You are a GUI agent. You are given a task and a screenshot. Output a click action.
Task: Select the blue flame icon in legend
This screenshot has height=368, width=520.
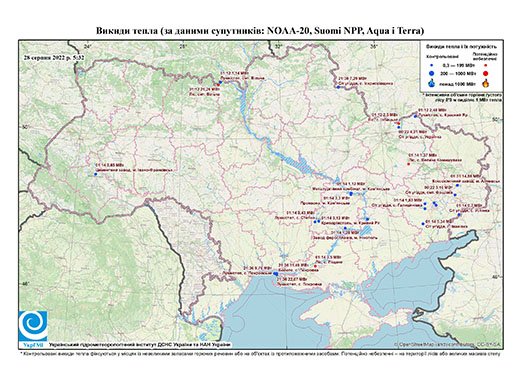click(431, 84)
